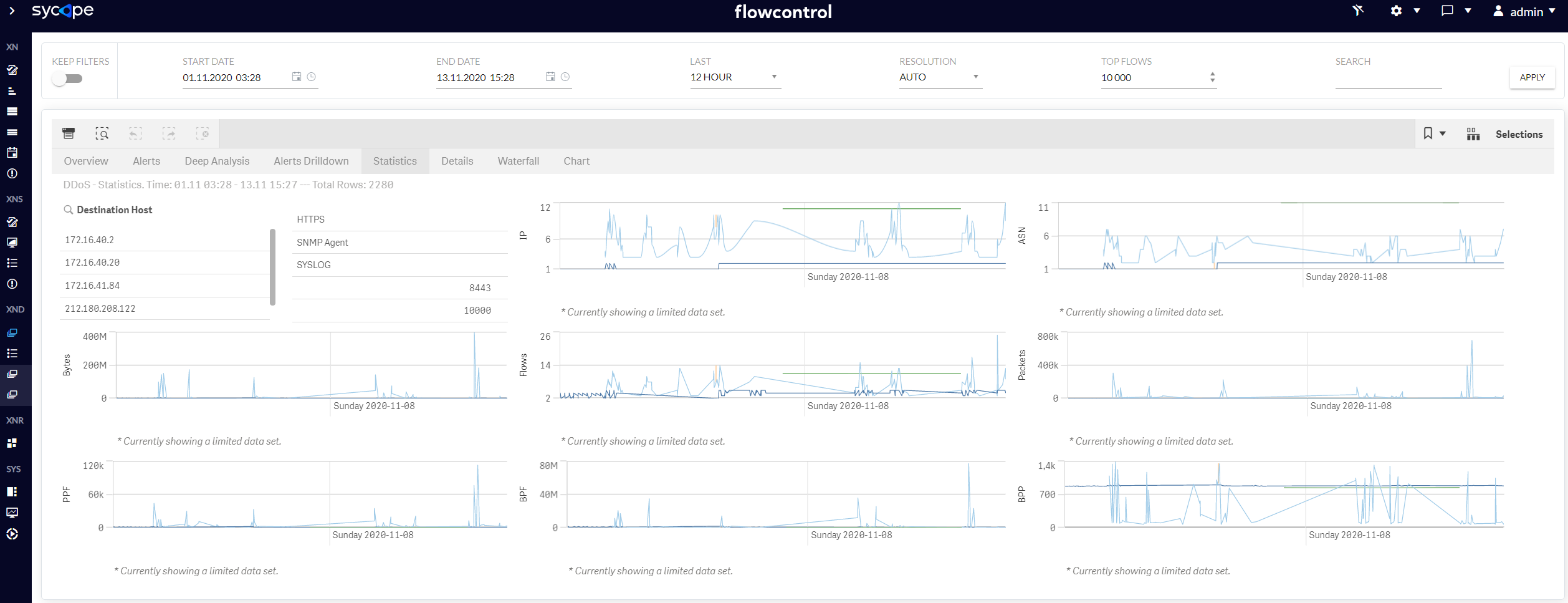The width and height of the screenshot is (1568, 603).
Task: Click the APPLY button
Action: (1532, 77)
